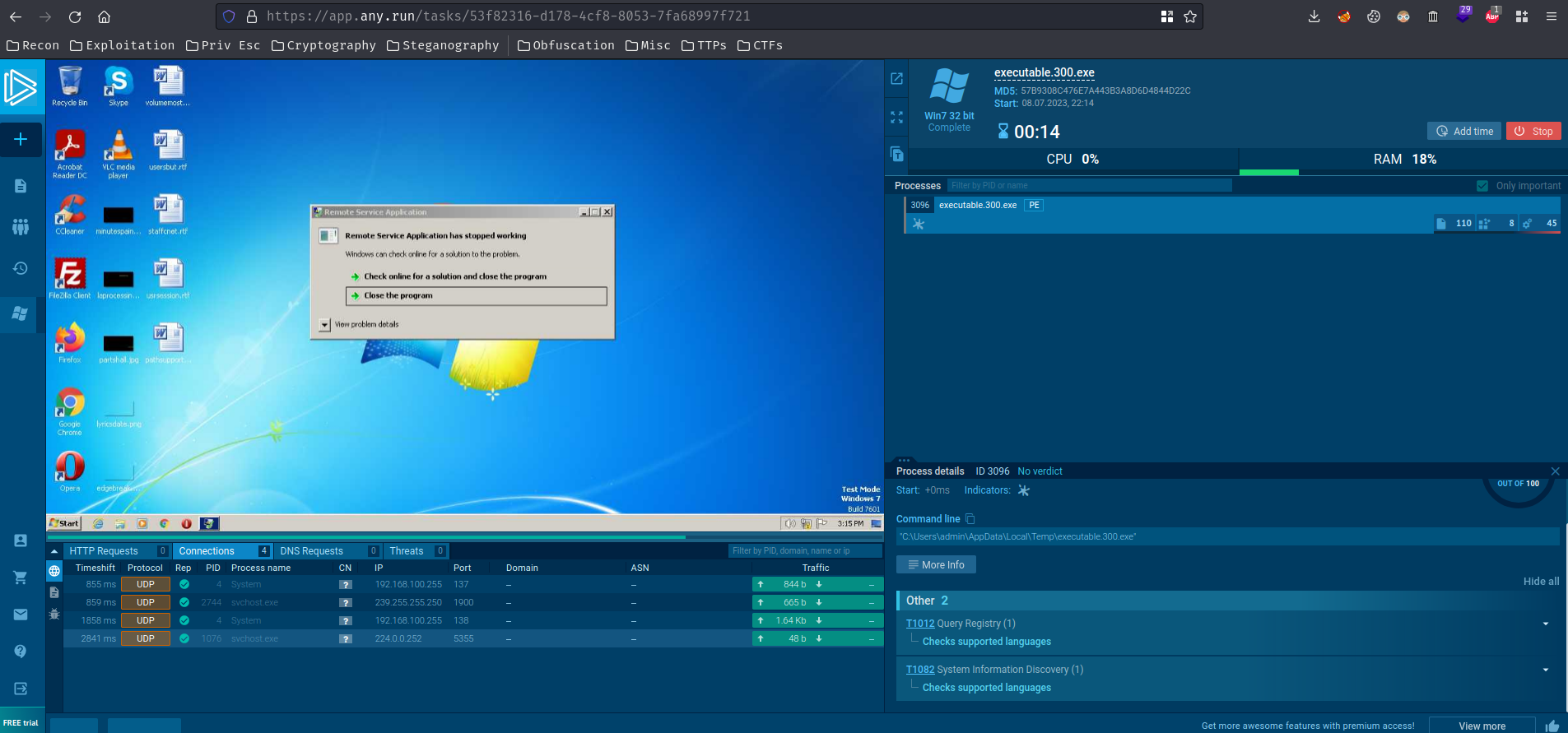
Task: Click the Add time button
Action: coord(1464,131)
